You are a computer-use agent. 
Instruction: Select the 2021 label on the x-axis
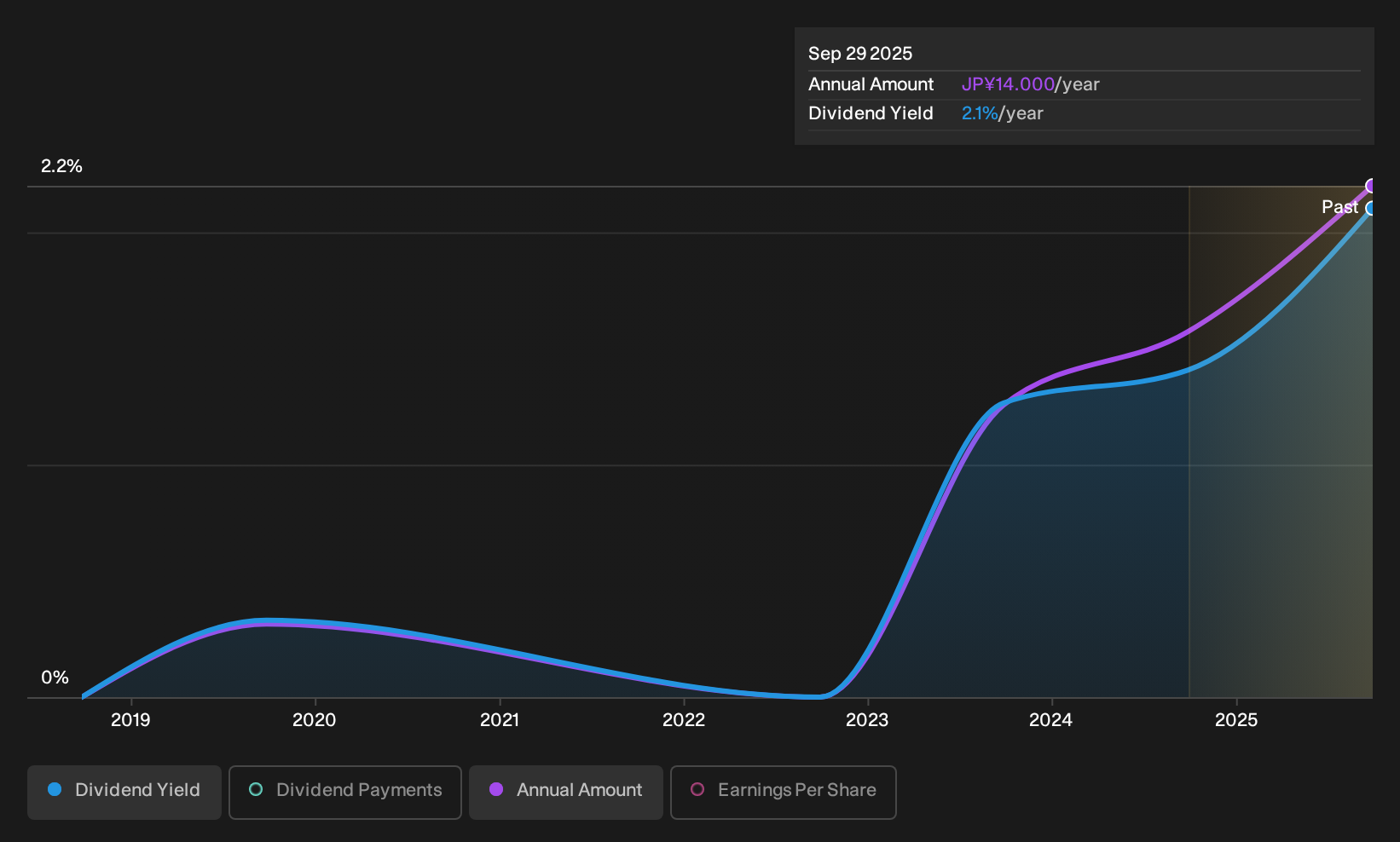point(500,720)
